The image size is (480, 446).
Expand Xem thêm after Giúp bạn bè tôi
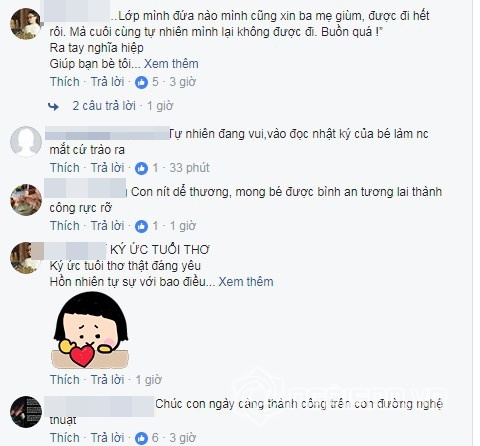[171, 64]
